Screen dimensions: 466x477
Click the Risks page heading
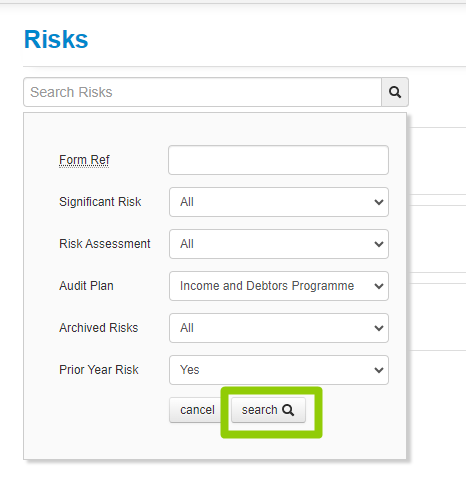coord(56,39)
